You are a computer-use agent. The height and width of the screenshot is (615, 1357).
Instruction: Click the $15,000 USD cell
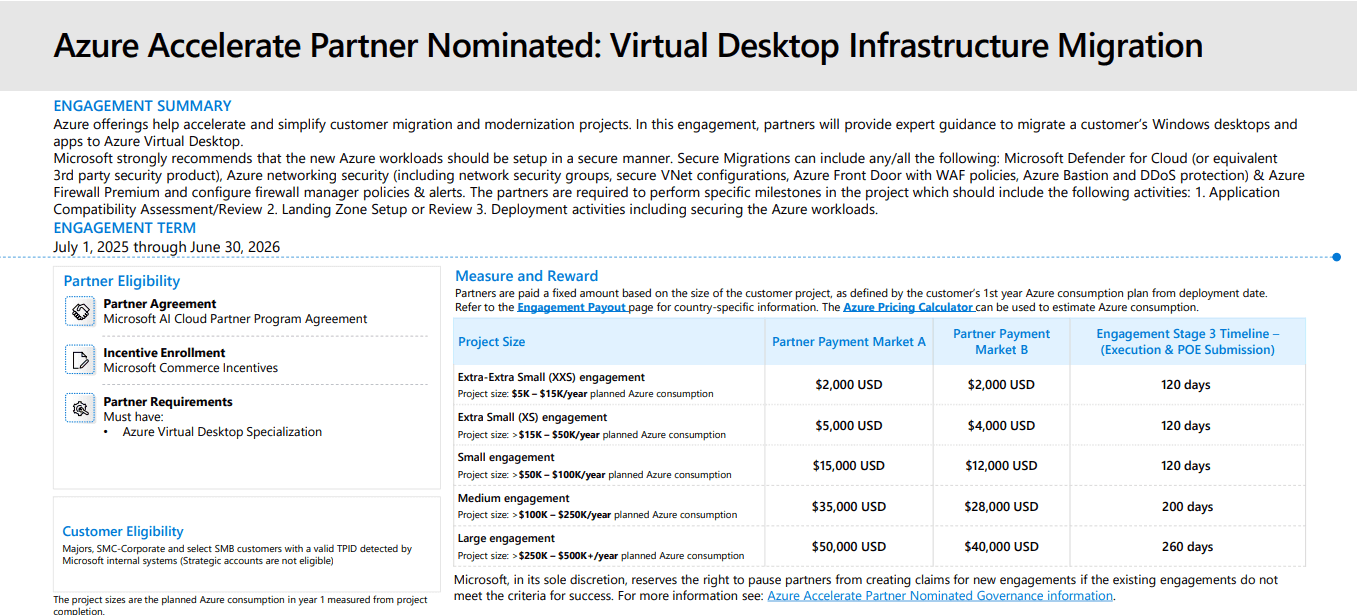pos(849,466)
